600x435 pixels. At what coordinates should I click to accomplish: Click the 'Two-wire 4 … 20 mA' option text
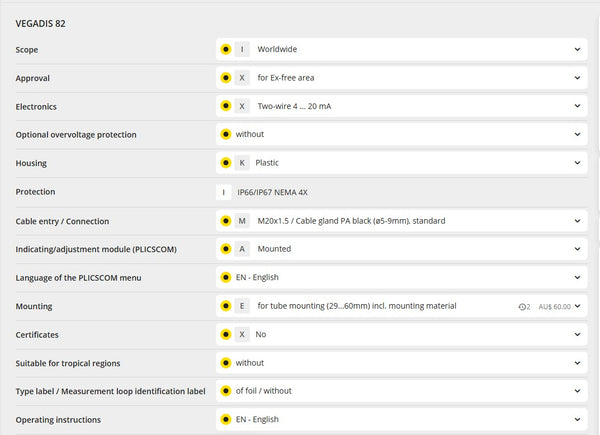point(297,106)
